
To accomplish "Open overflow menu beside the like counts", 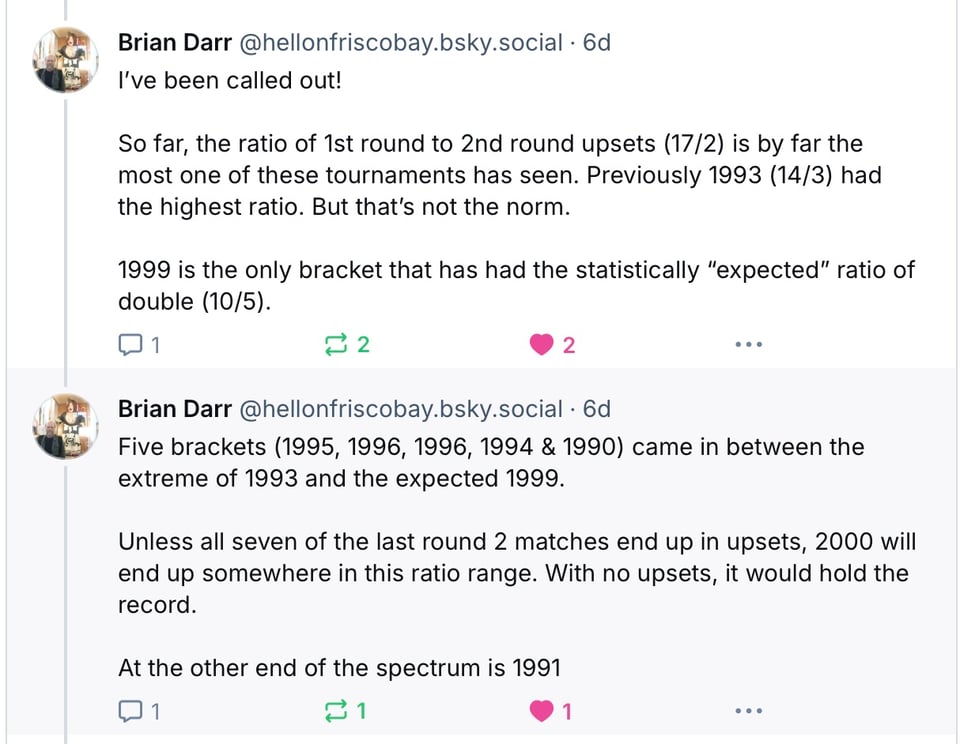I will [748, 344].
